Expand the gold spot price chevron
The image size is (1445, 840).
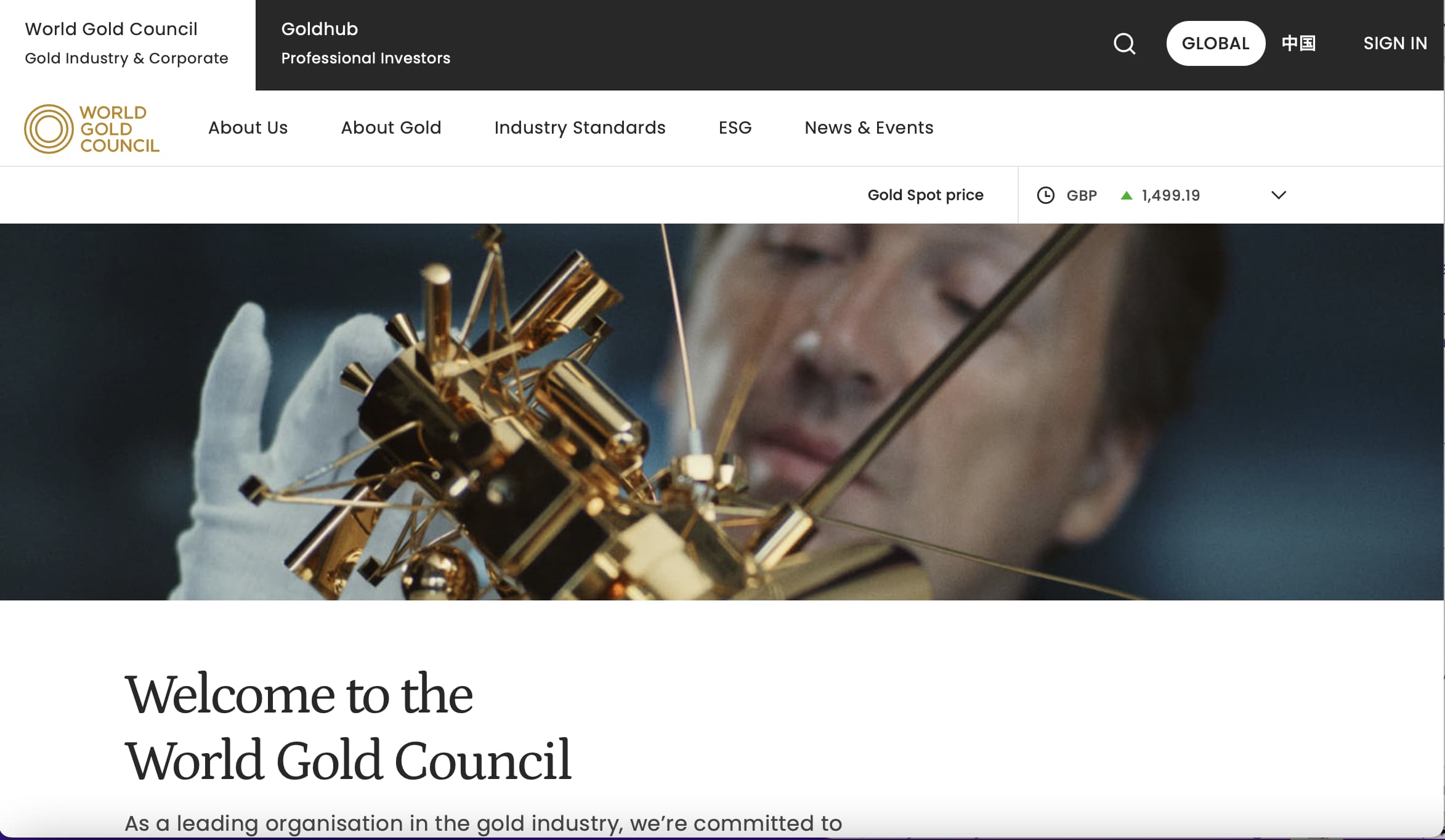point(1279,195)
